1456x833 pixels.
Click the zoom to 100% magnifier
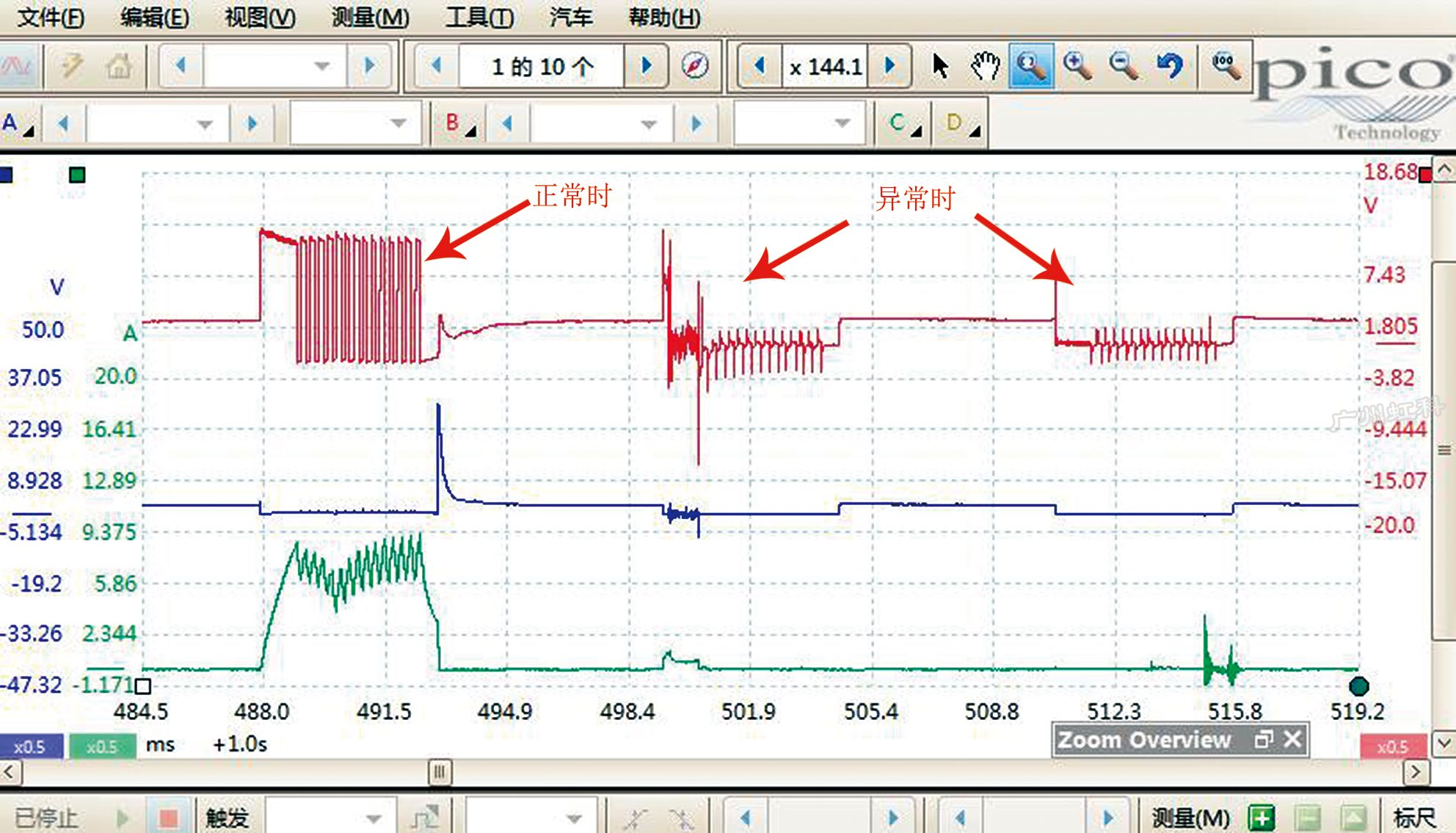pos(1224,66)
